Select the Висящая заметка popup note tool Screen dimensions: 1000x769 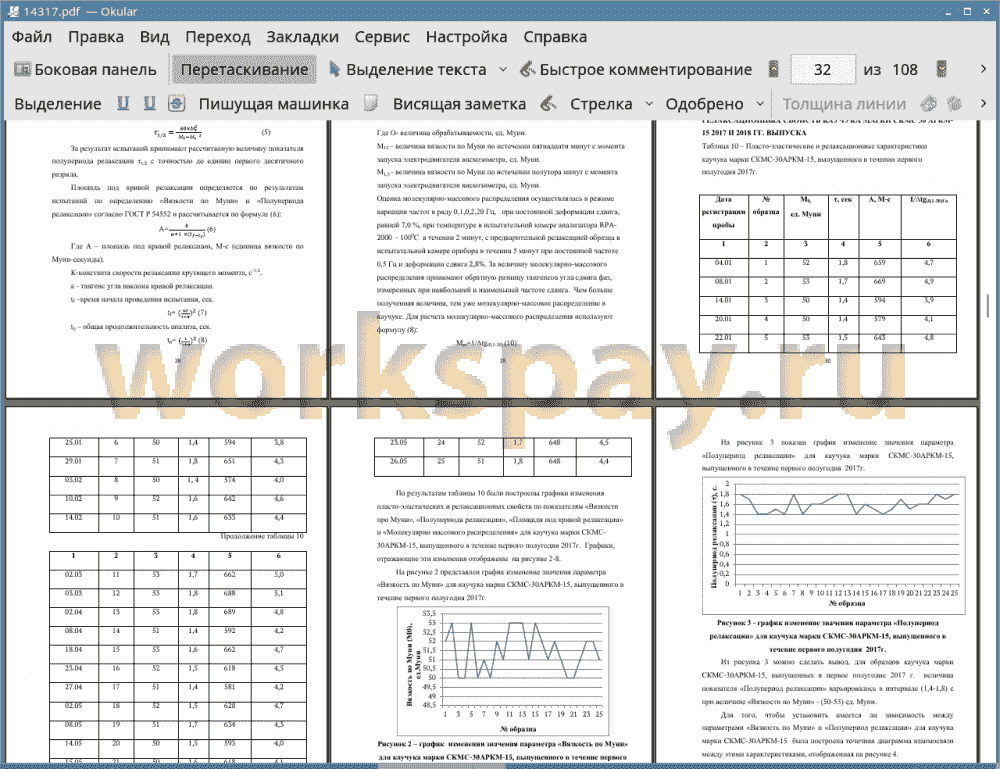tap(459, 104)
